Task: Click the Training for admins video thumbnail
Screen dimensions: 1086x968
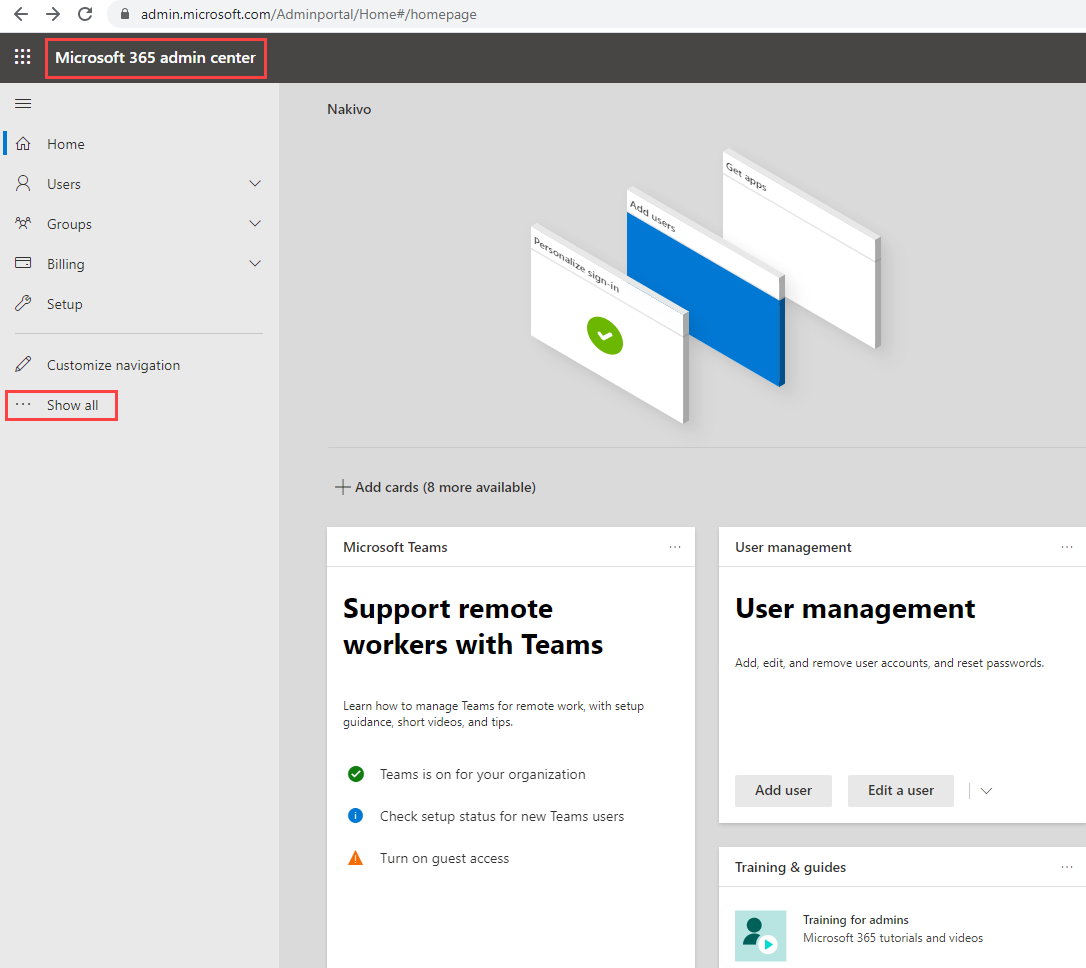Action: click(760, 935)
